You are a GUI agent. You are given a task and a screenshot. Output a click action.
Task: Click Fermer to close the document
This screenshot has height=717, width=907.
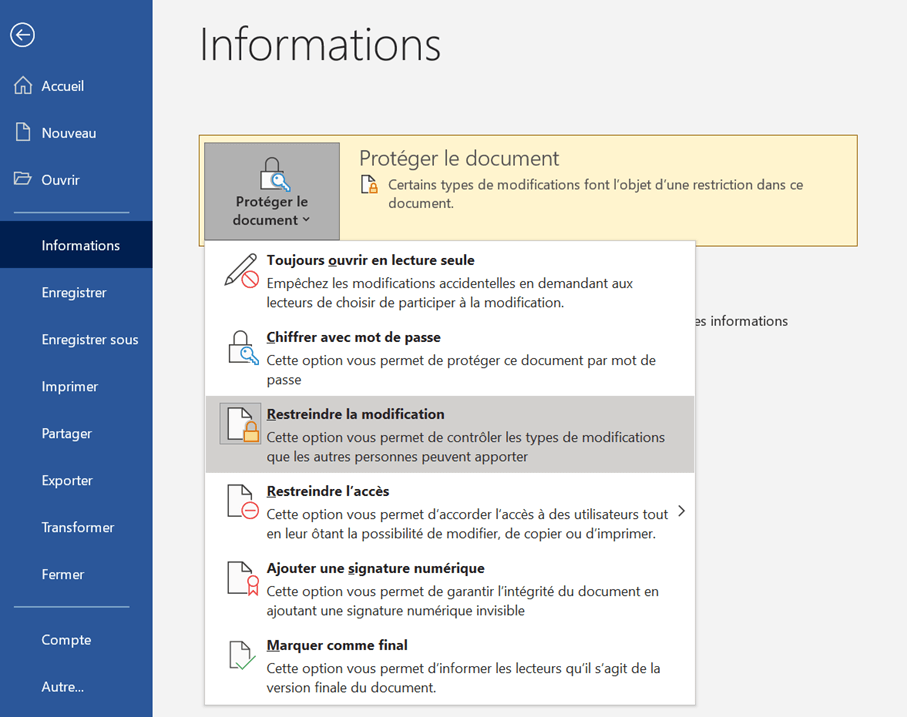coord(76,574)
